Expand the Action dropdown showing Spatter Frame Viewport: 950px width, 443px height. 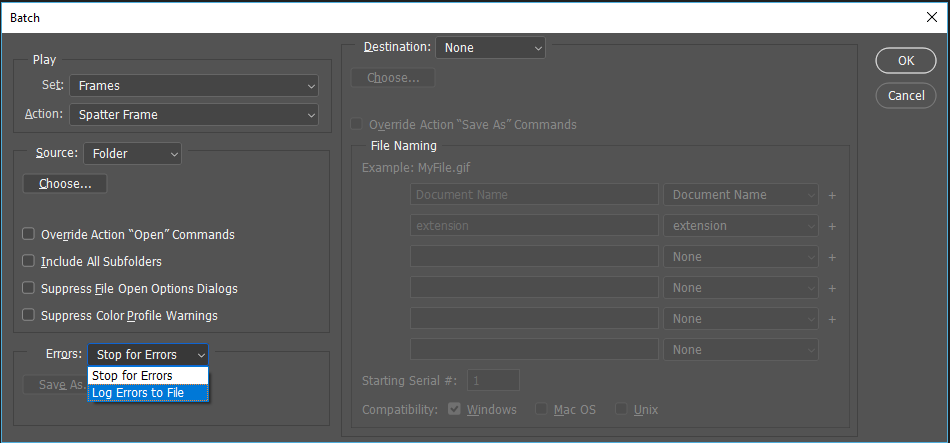tap(194, 115)
